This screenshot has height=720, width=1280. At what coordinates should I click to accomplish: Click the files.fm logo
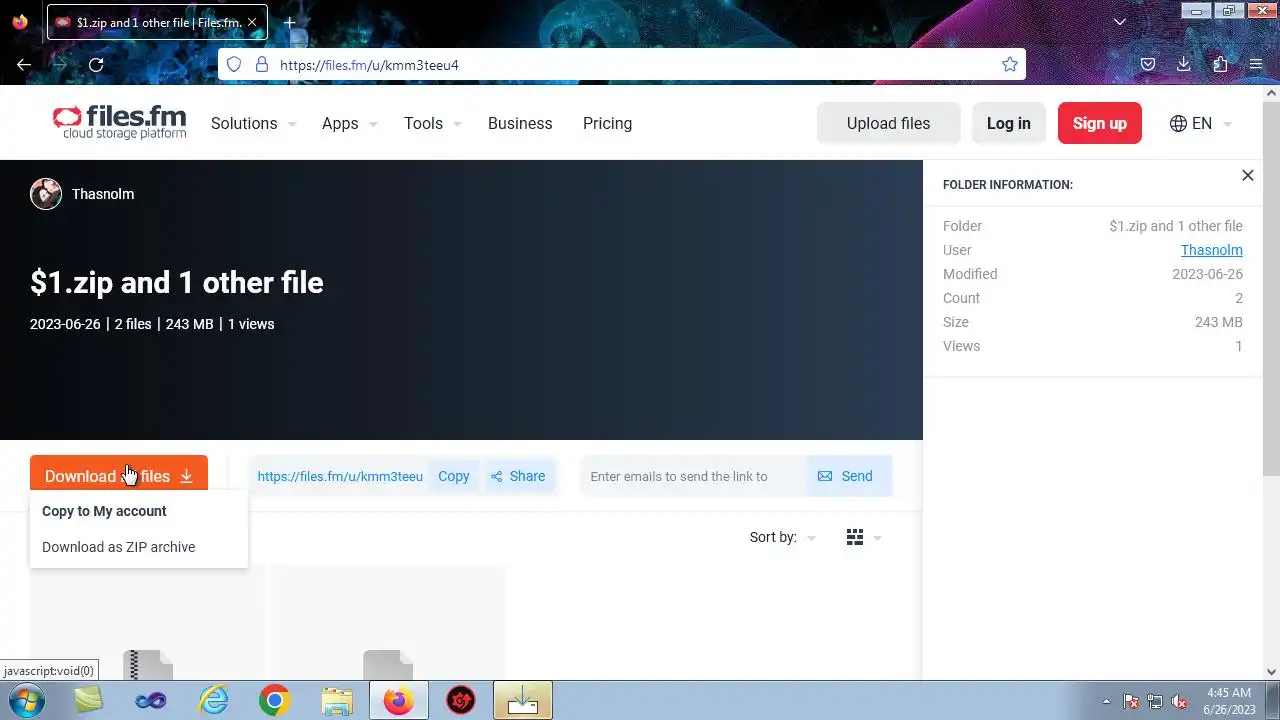(119, 123)
